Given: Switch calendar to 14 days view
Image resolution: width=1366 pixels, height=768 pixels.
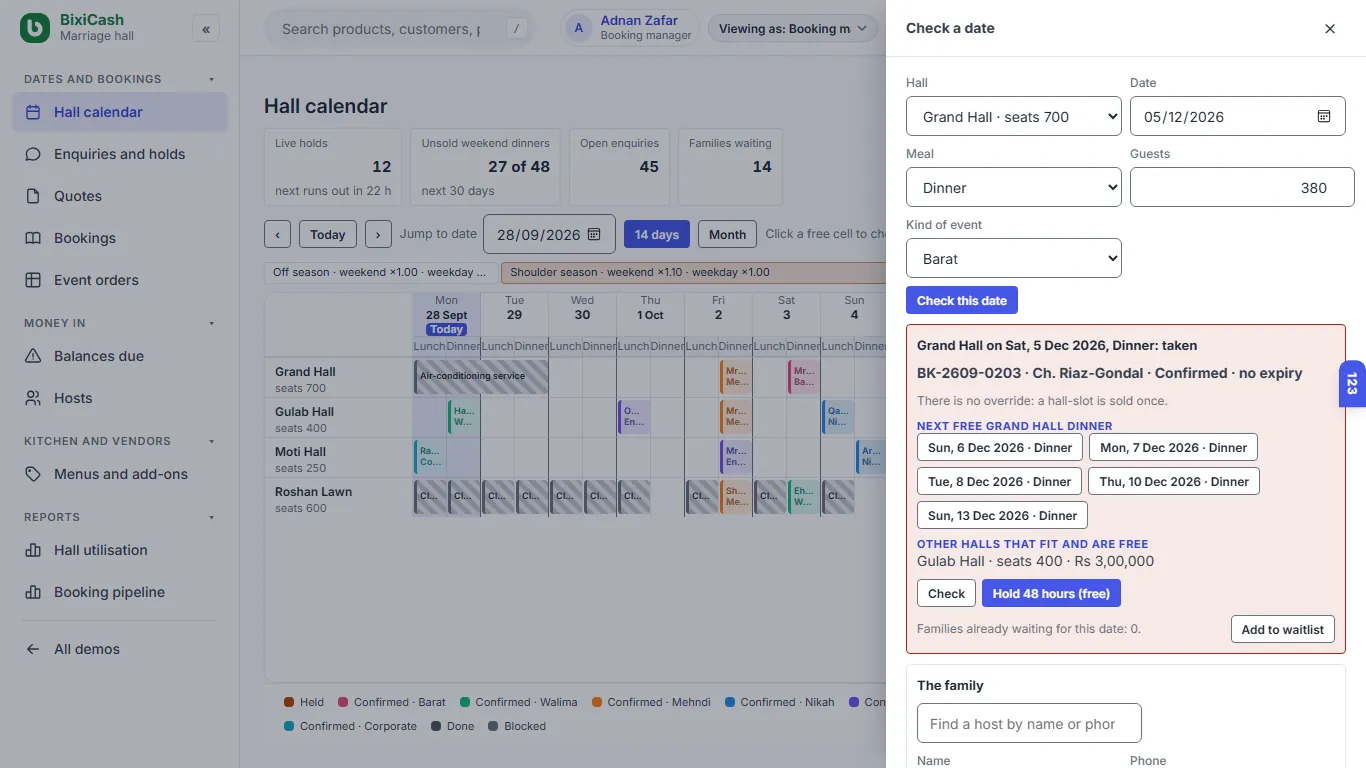Looking at the screenshot, I should click(x=657, y=234).
